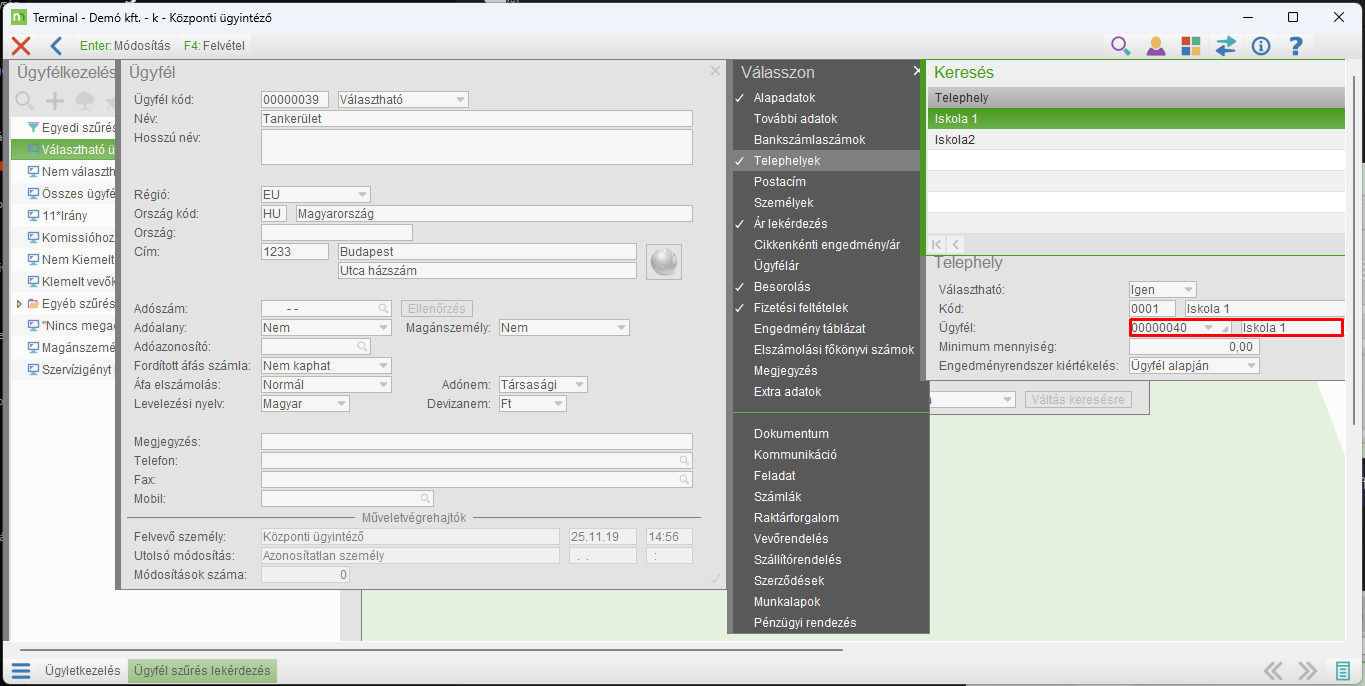Toggle the Fizetési feltételek option
Image resolution: width=1365 pixels, height=686 pixels.
tap(800, 308)
